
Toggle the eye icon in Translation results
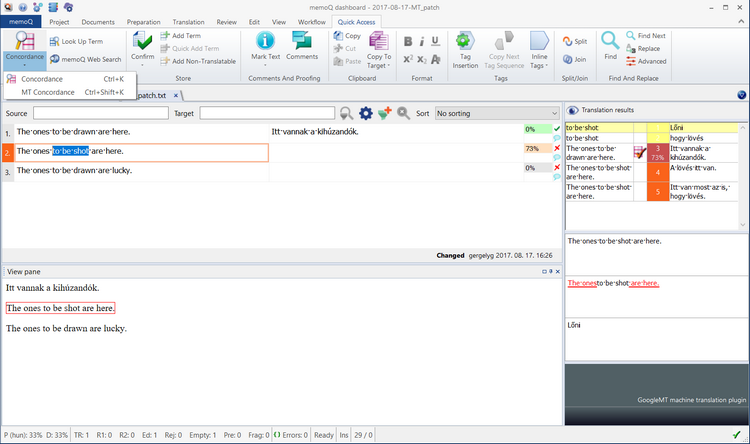point(573,110)
